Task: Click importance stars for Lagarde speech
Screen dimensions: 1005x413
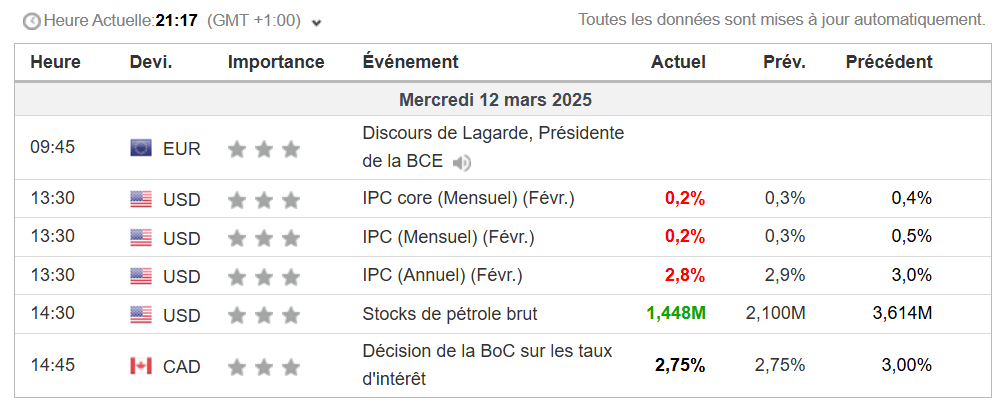Action: point(264,149)
